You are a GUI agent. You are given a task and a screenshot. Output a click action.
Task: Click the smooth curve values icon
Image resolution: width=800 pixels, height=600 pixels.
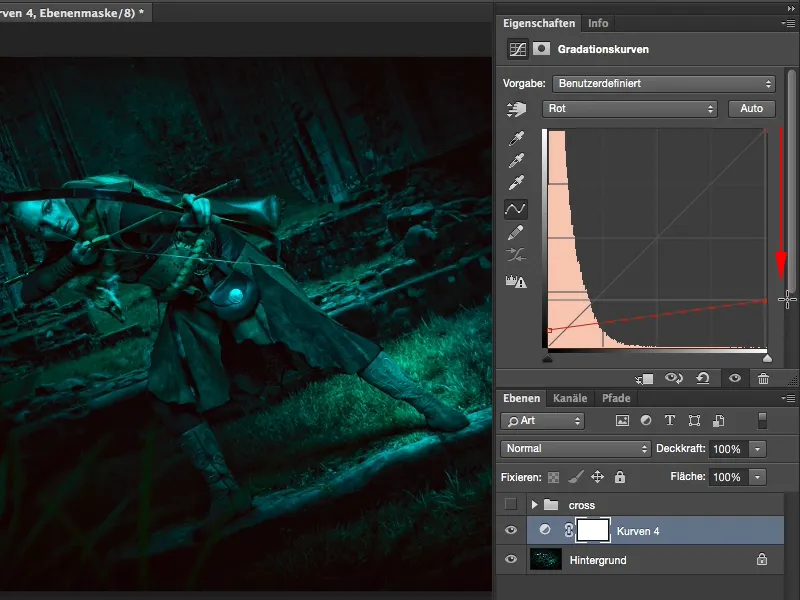pyautogui.click(x=515, y=255)
